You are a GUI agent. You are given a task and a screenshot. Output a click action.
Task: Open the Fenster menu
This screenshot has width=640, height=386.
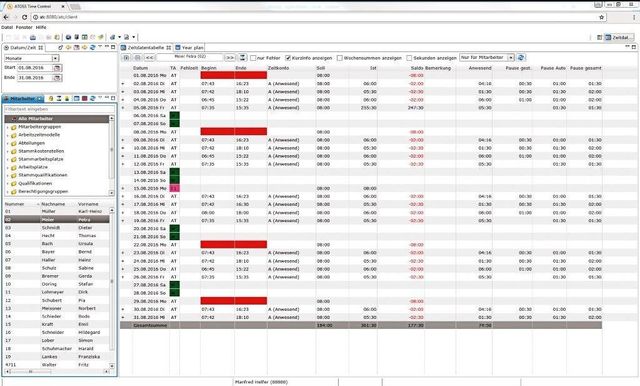click(24, 27)
